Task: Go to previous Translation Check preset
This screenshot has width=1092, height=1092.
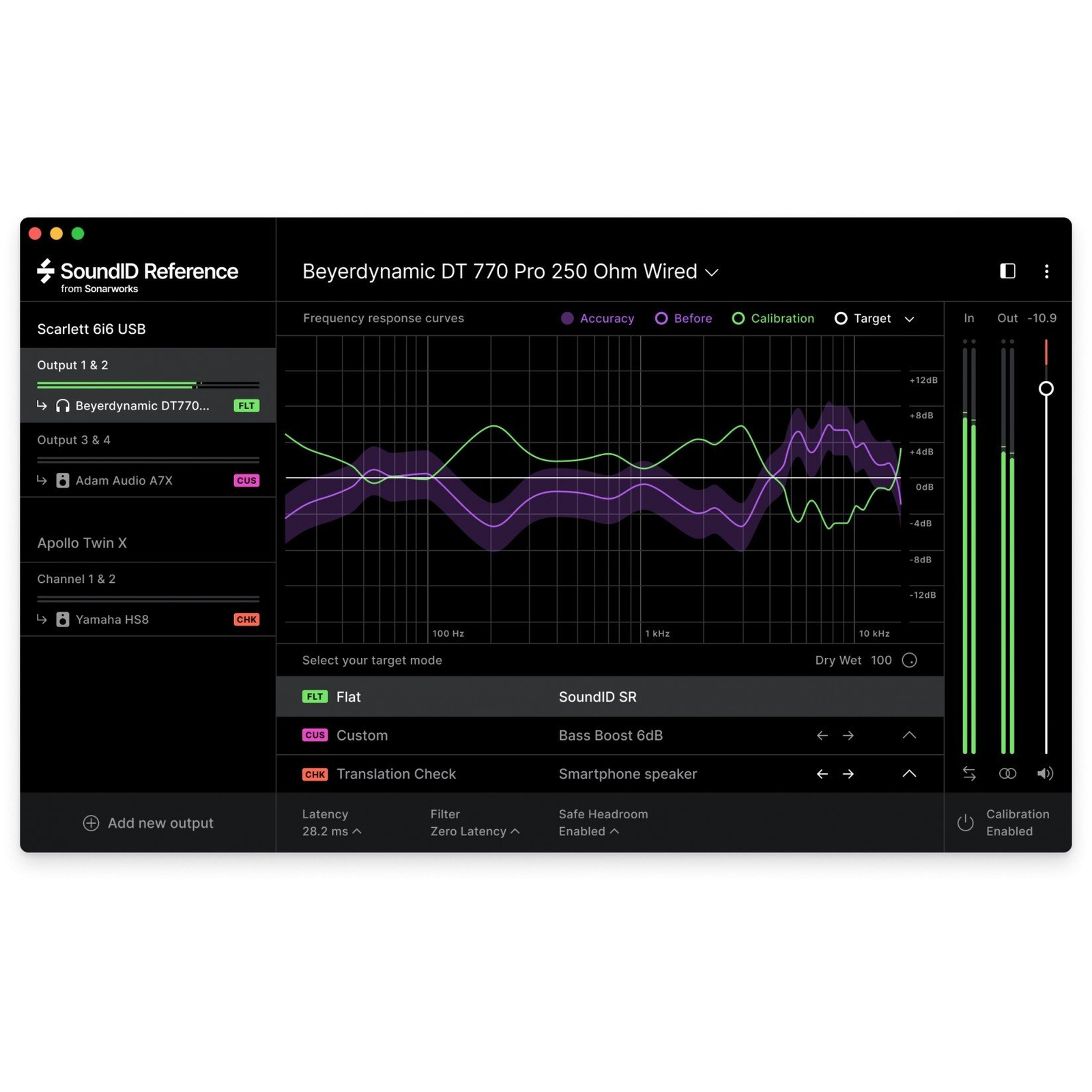Action: (822, 773)
